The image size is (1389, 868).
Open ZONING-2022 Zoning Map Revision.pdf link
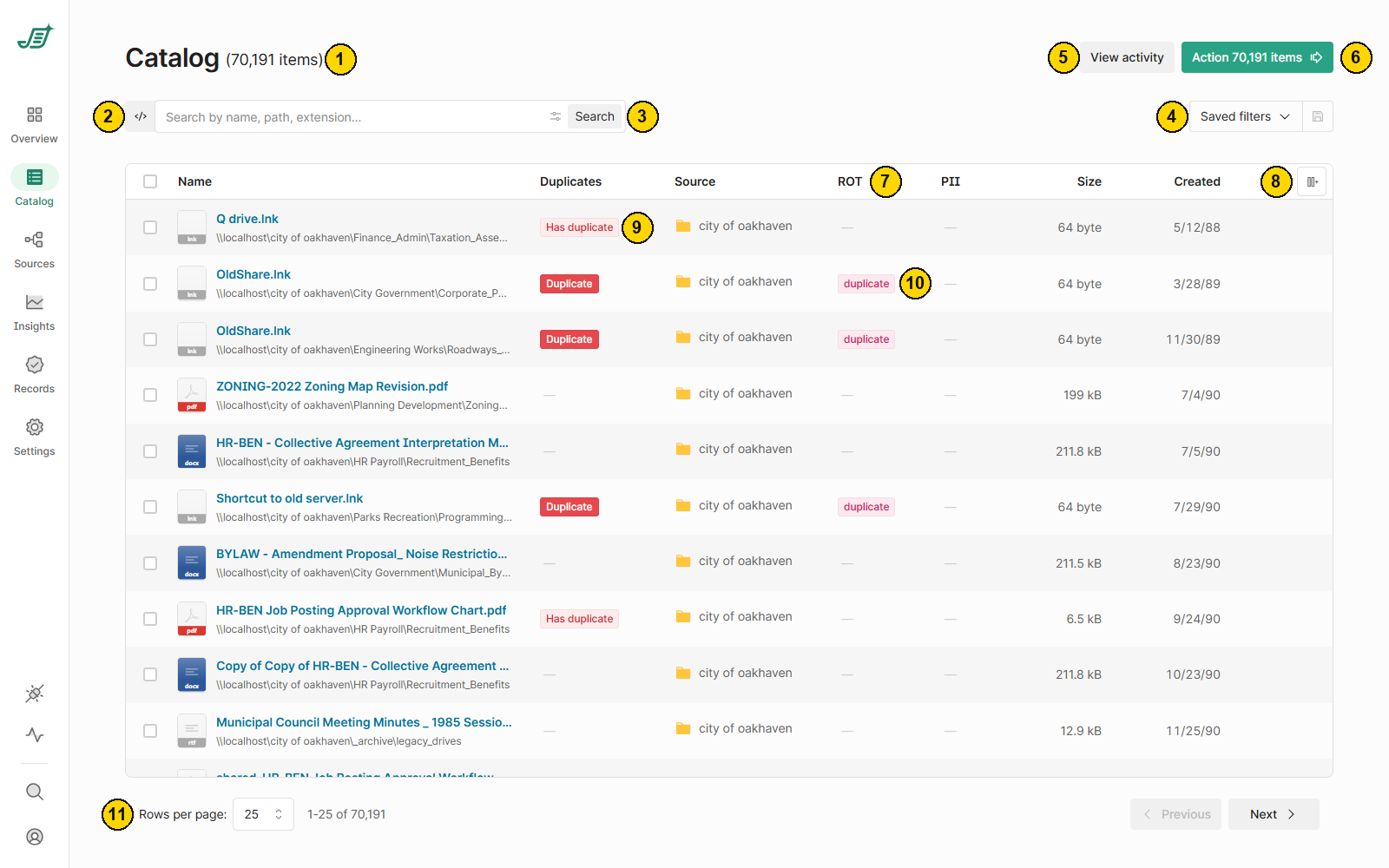coord(332,386)
